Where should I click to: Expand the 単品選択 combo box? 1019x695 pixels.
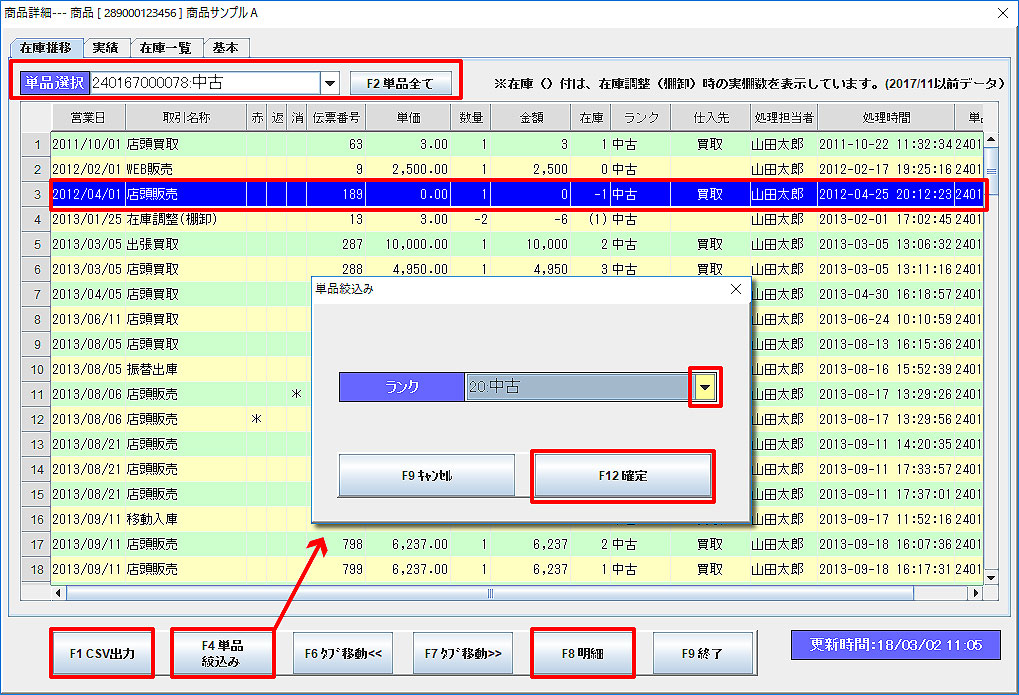click(x=330, y=83)
